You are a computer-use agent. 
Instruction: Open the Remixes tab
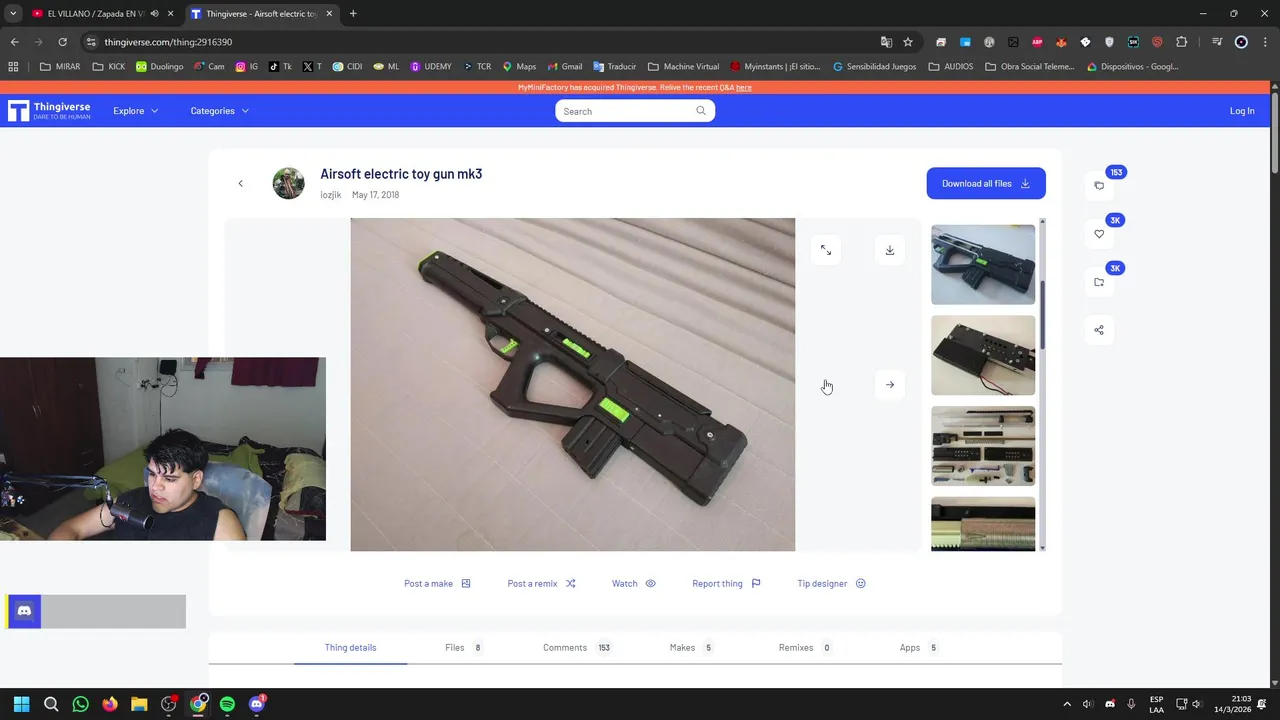[805, 648]
